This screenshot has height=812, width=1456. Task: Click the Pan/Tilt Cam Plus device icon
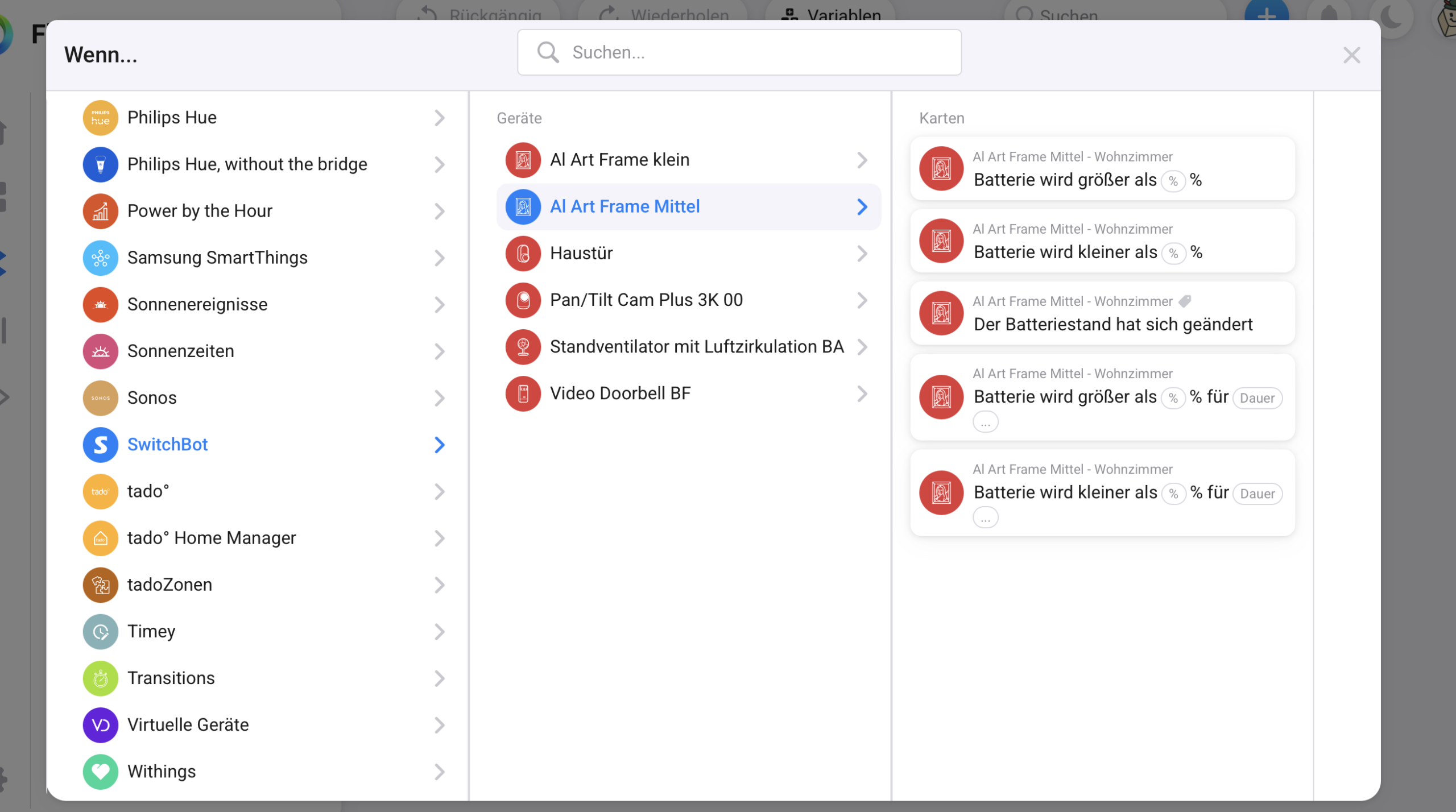point(523,300)
